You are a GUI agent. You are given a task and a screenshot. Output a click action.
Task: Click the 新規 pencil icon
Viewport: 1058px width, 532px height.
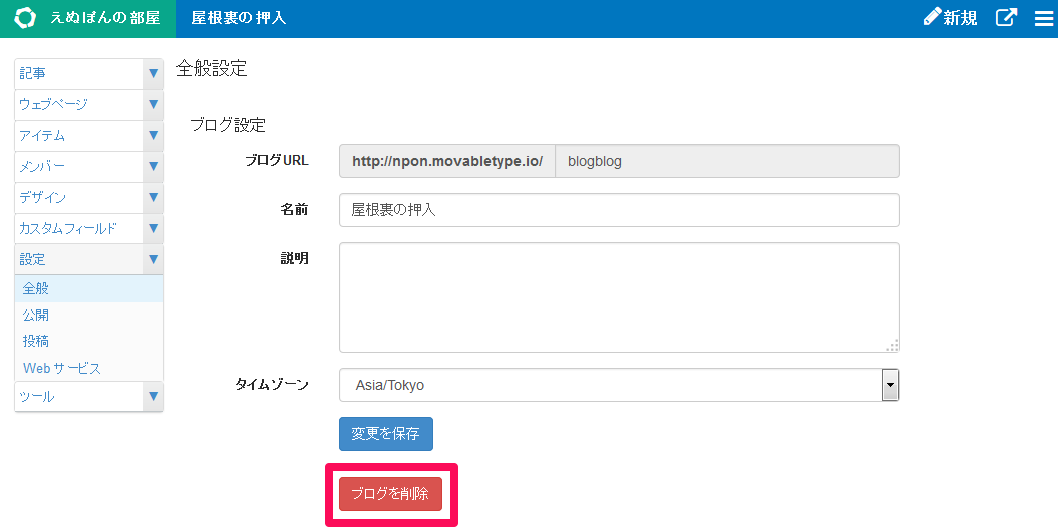tap(932, 17)
